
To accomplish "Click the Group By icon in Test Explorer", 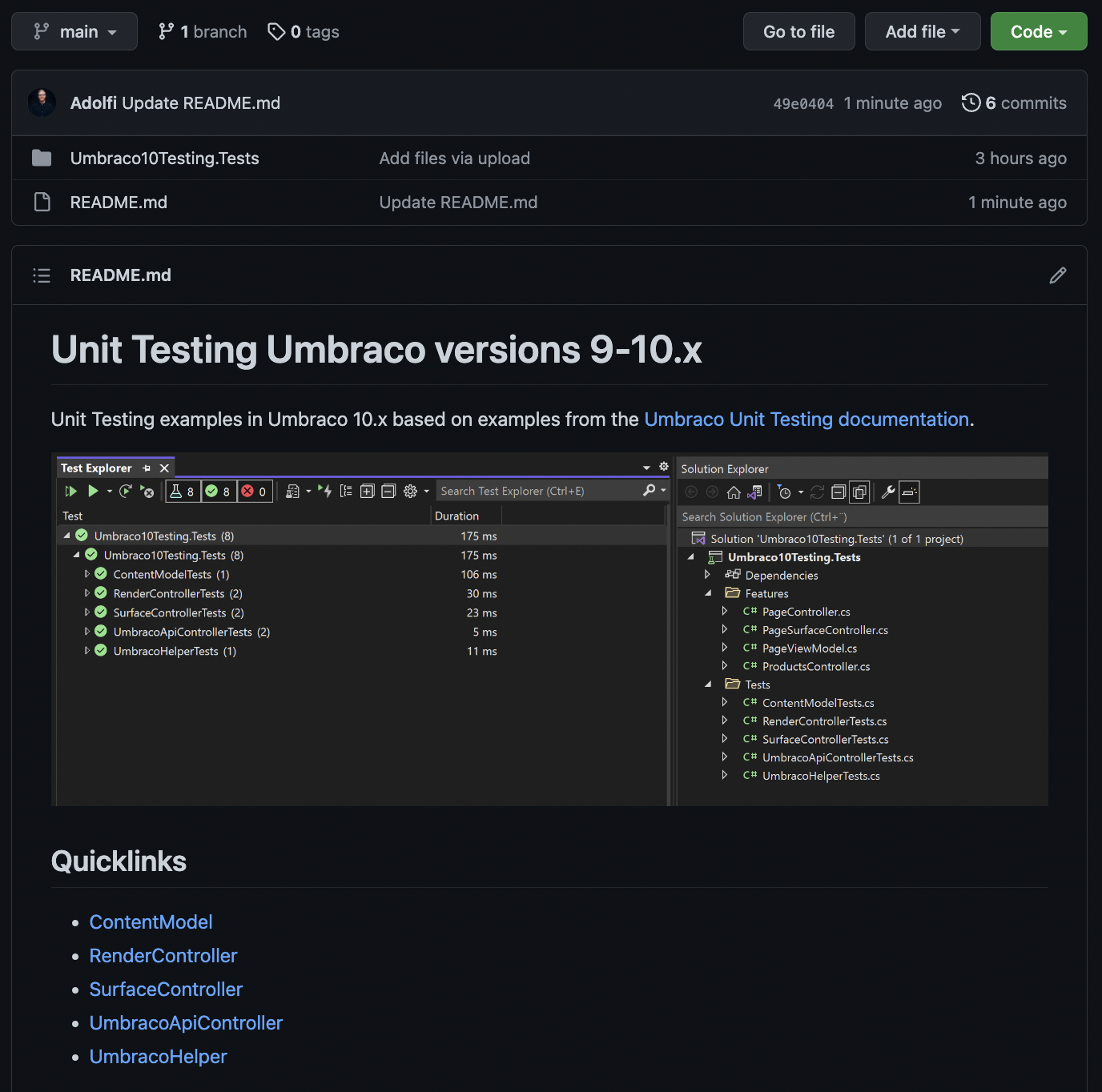I will [346, 491].
